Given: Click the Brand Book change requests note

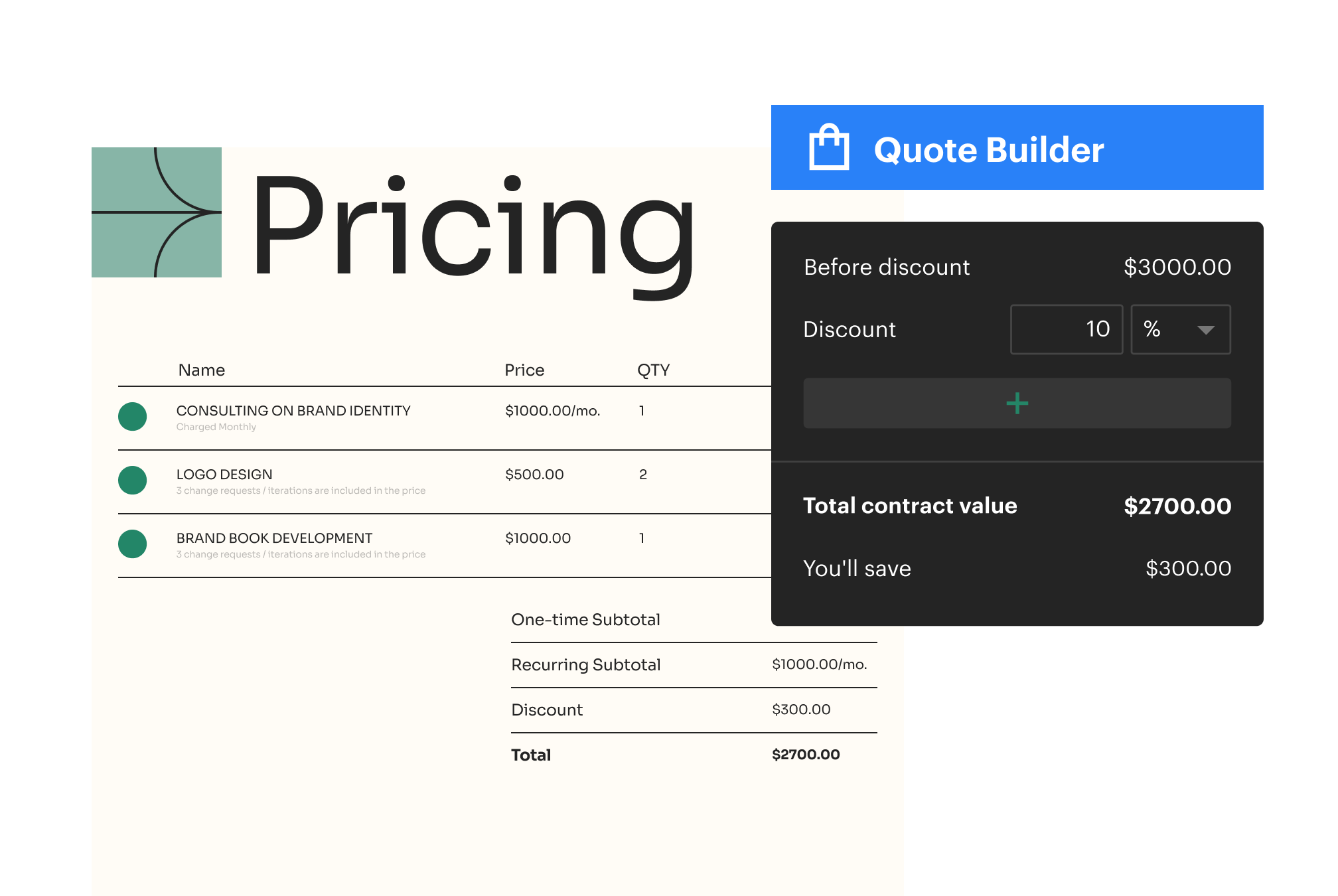Looking at the screenshot, I should (301, 554).
